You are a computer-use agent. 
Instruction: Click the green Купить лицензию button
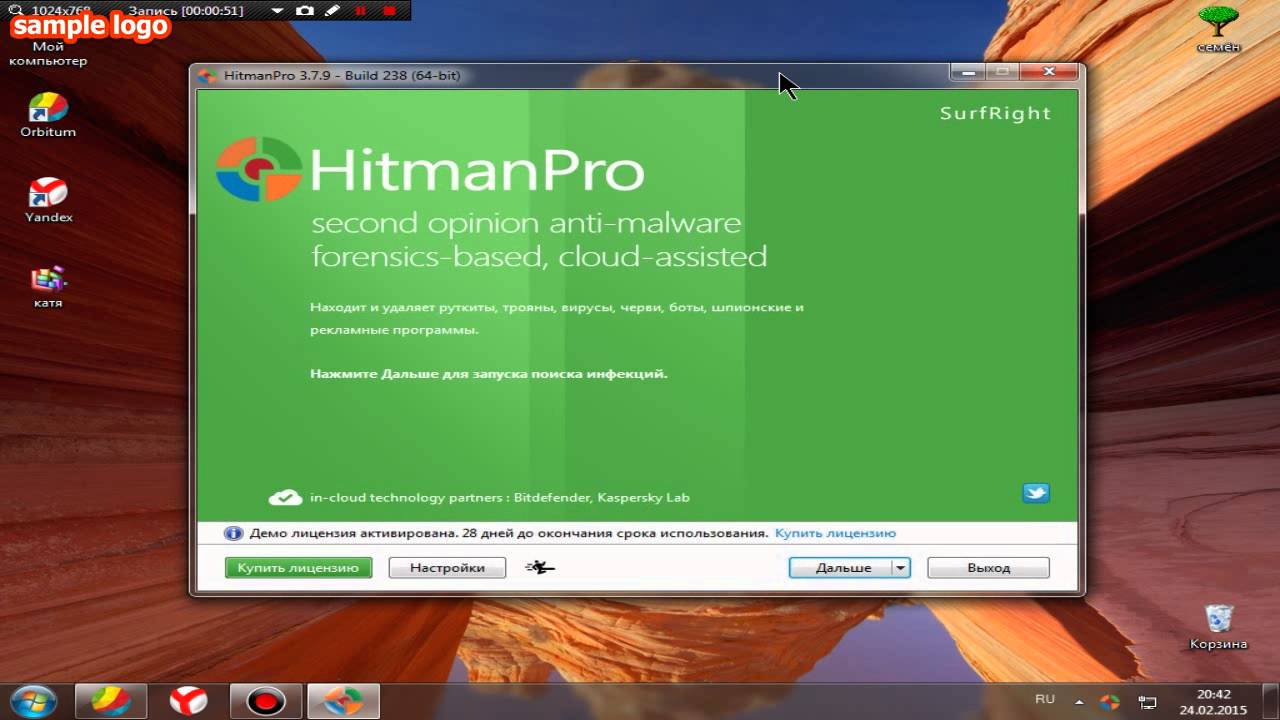tap(298, 568)
